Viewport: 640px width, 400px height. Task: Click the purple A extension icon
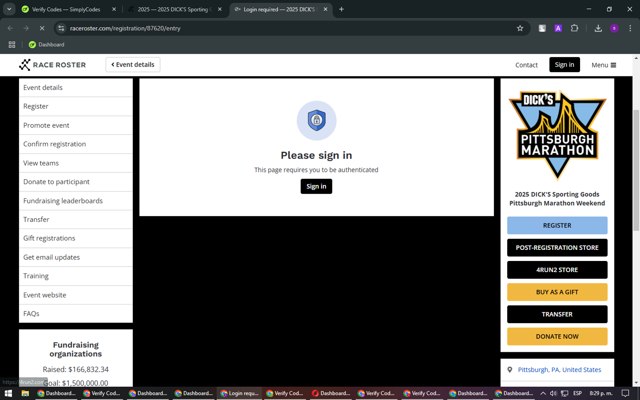coord(558,28)
